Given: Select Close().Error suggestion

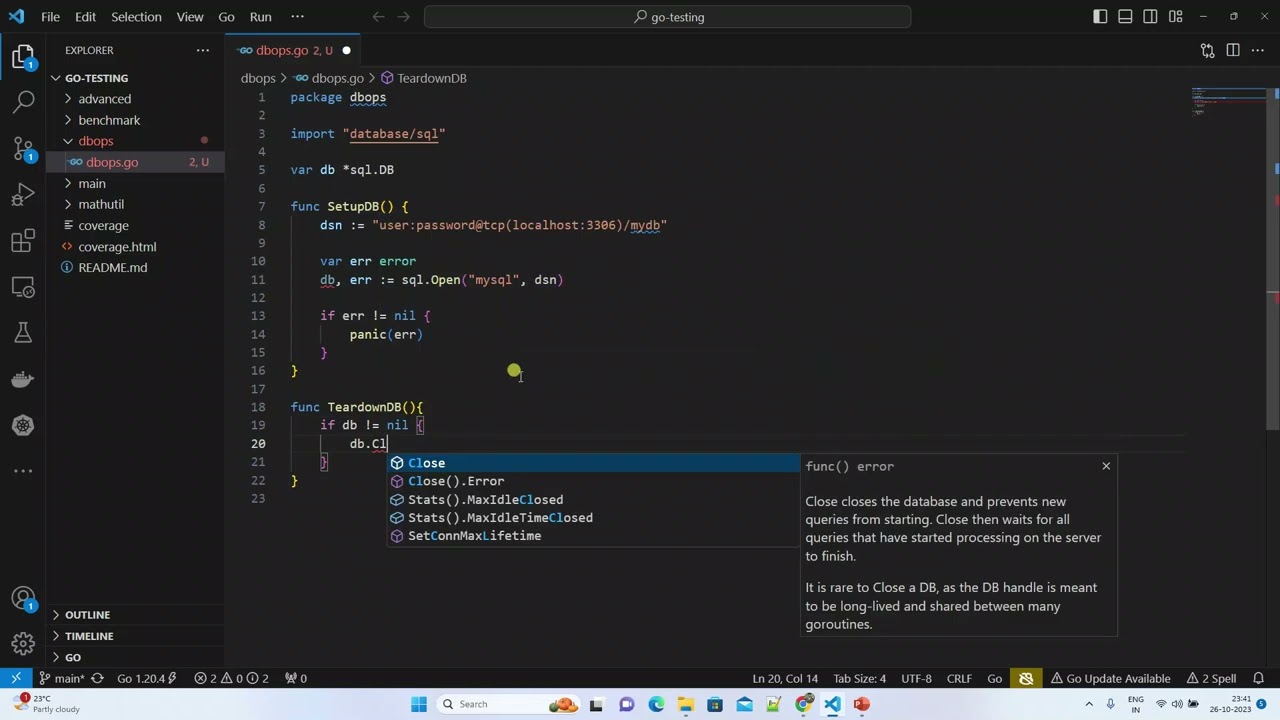Looking at the screenshot, I should 594,481.
